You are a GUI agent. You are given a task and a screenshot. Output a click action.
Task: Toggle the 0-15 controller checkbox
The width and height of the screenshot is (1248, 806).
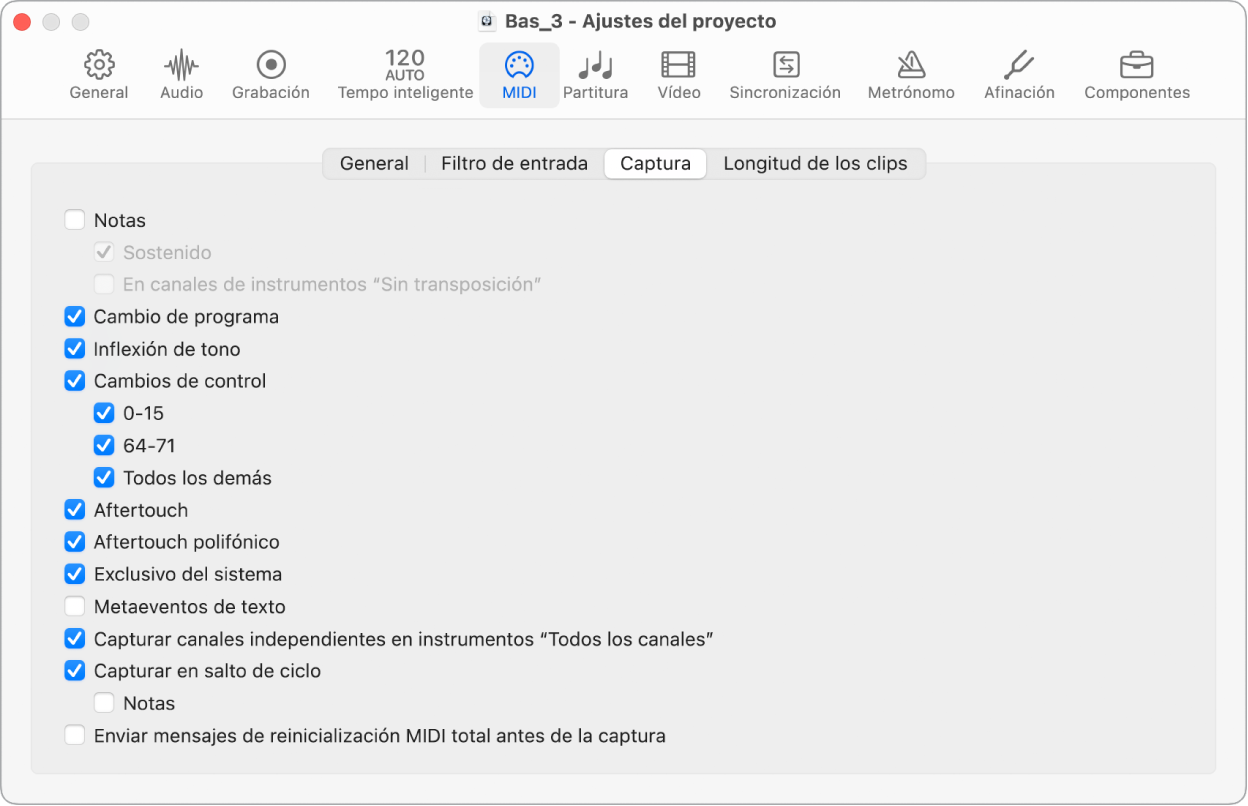[104, 413]
